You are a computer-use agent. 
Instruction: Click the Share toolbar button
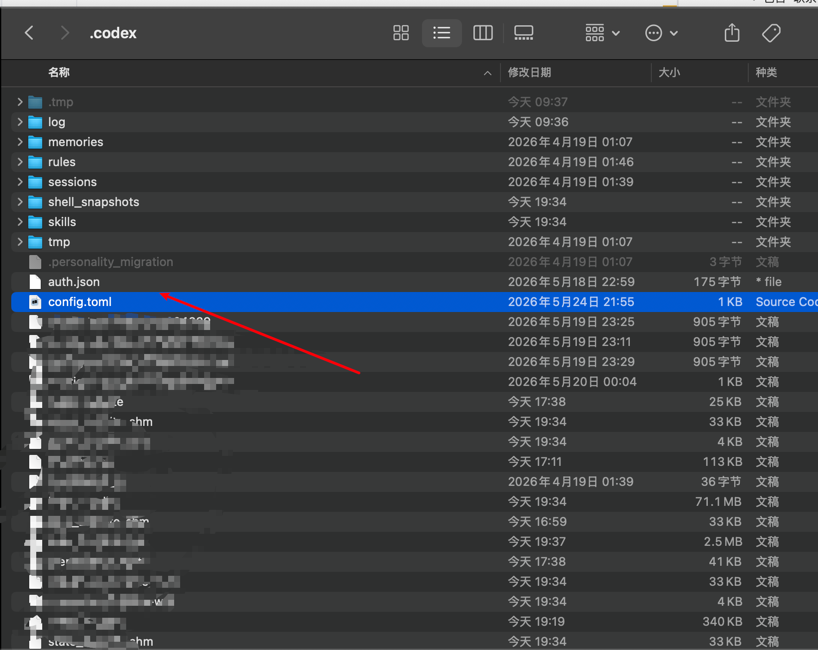click(x=732, y=33)
